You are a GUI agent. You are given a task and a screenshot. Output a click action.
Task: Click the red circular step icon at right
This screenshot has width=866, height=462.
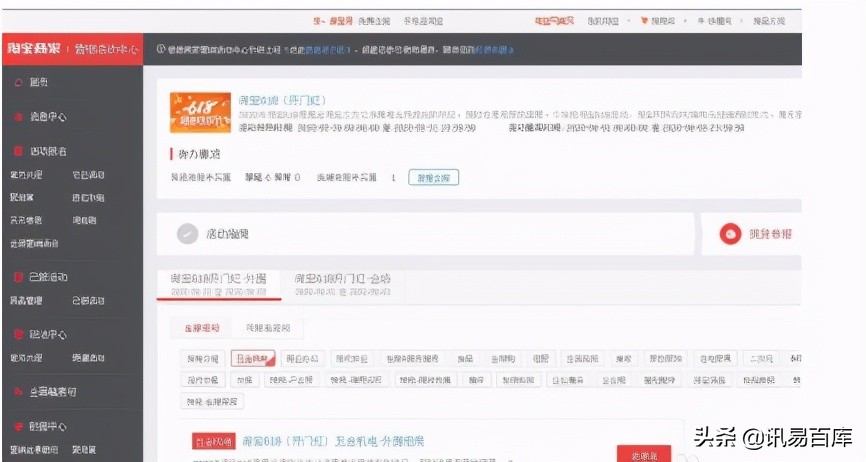730,234
